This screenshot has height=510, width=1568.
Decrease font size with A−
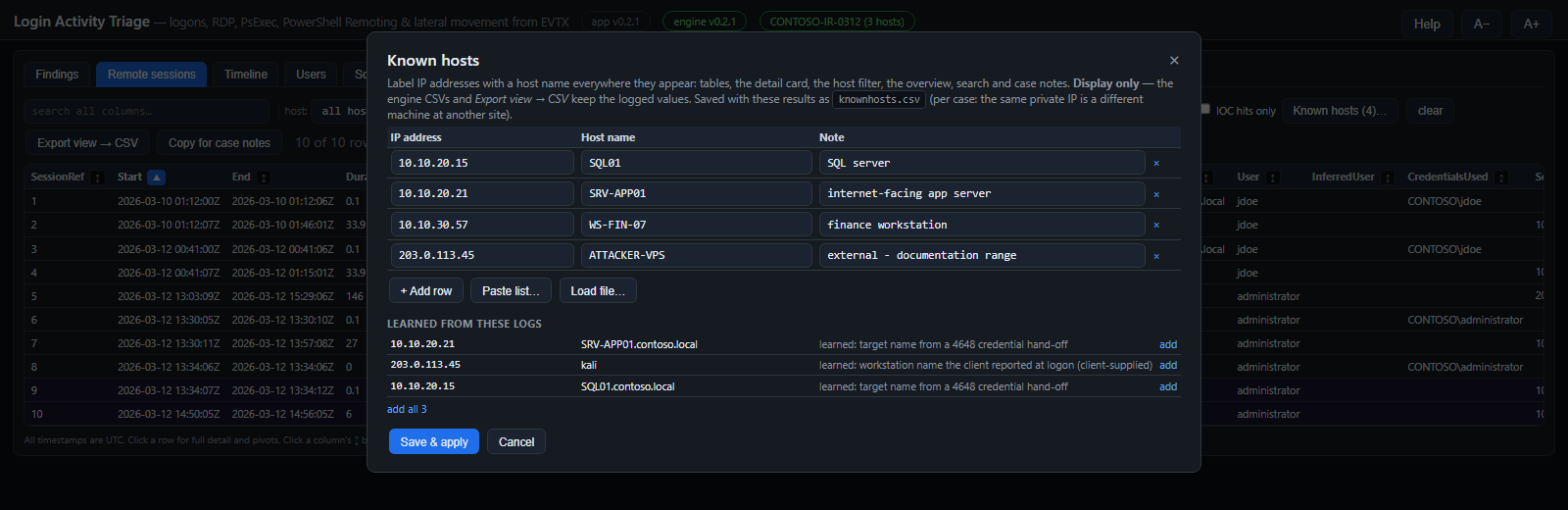point(1482,24)
